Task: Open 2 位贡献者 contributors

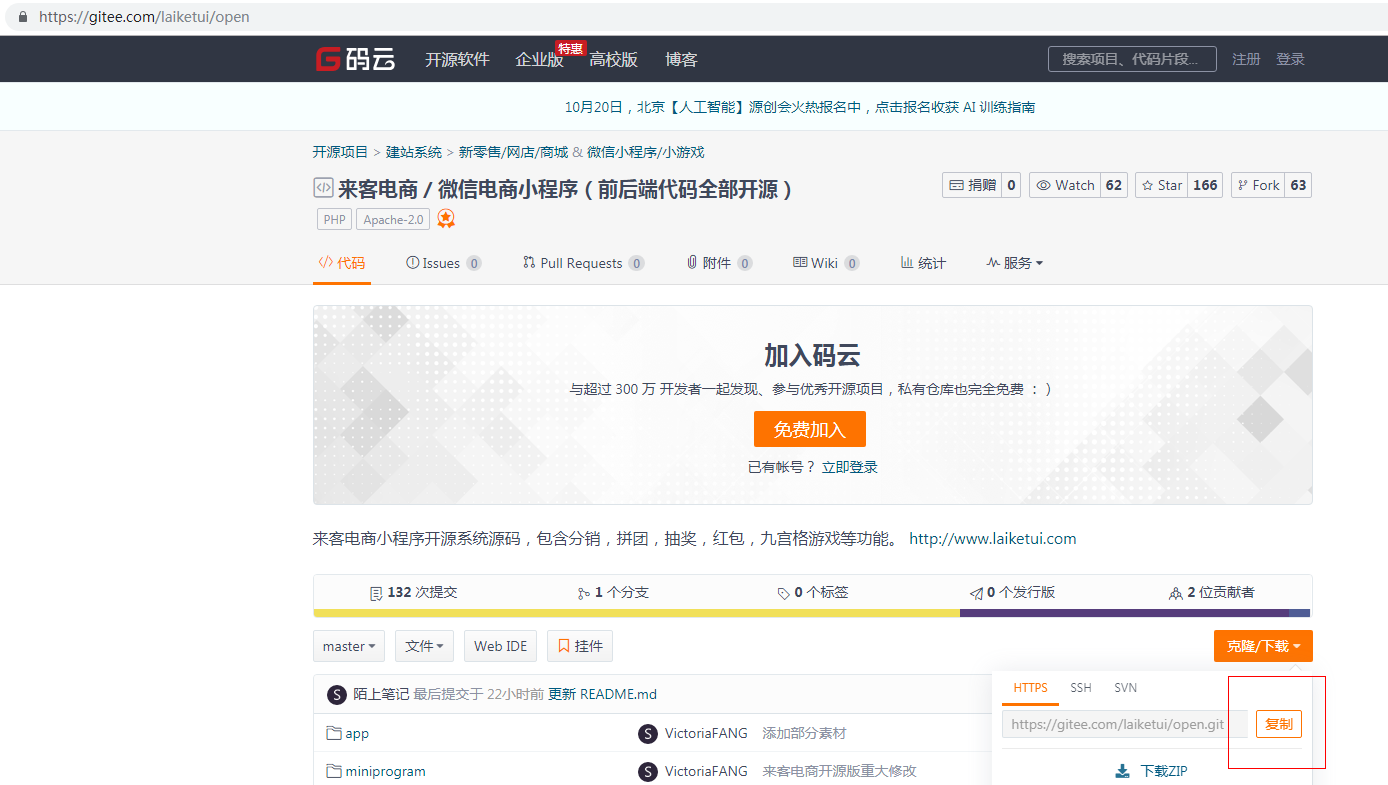Action: pyautogui.click(x=1212, y=592)
